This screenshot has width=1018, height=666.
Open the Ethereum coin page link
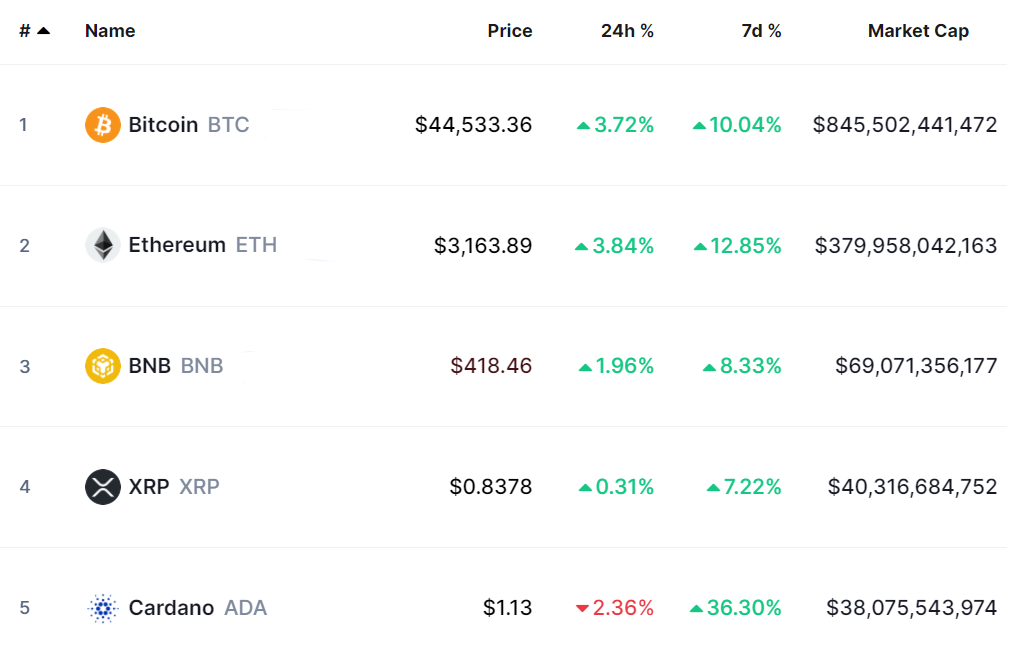pyautogui.click(x=177, y=245)
